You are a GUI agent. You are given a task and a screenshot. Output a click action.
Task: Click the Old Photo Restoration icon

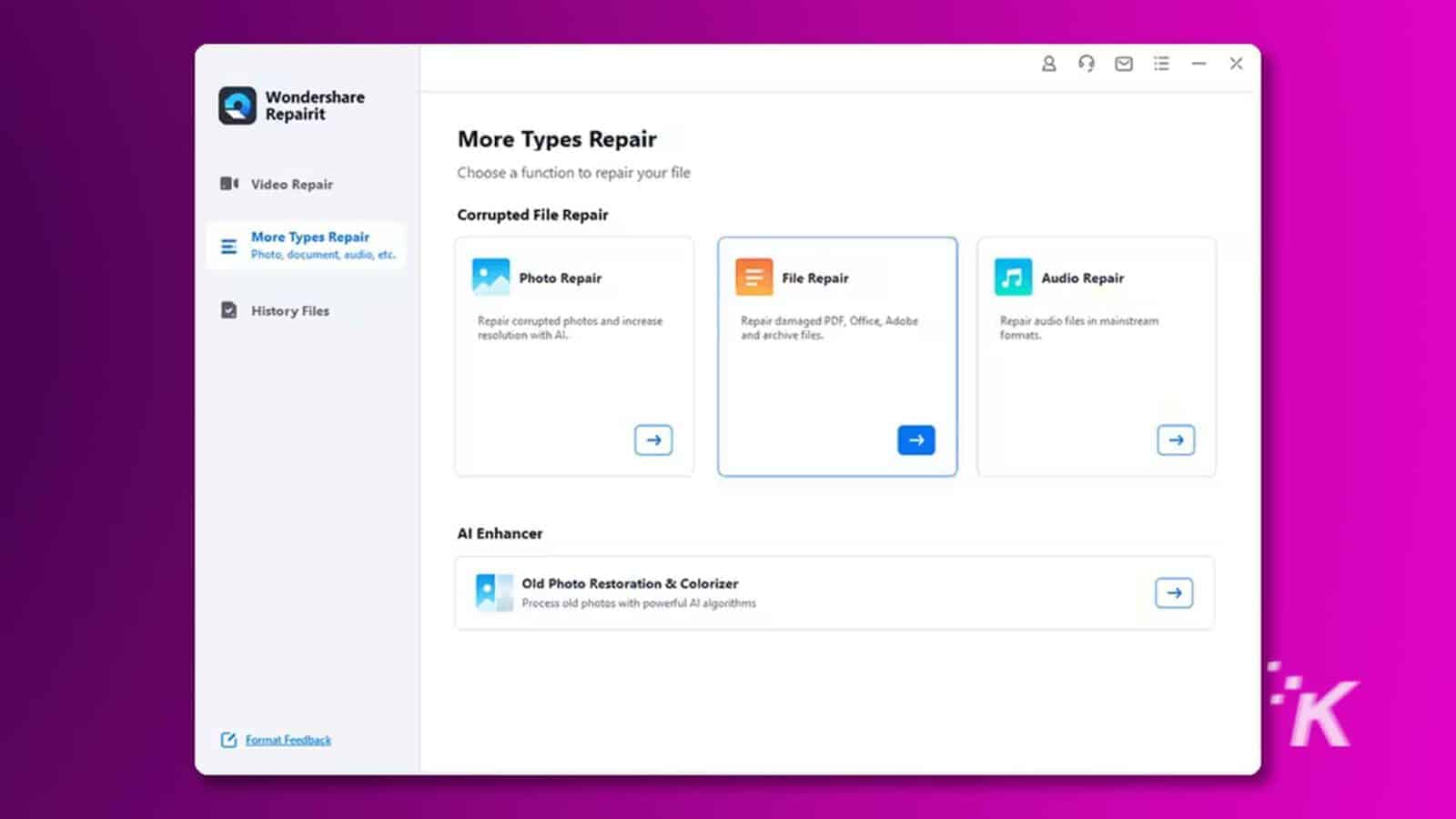click(494, 592)
